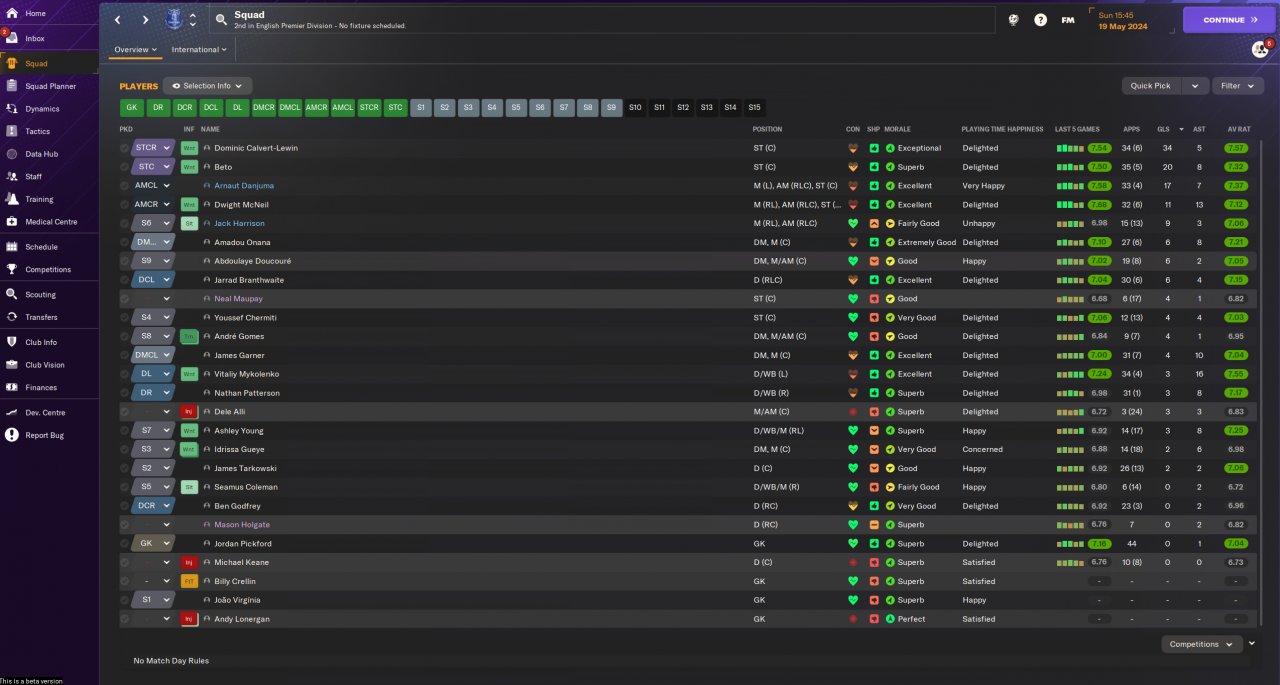This screenshot has width=1280, height=685.
Task: Expand the Selection Info dropdown
Action: click(207, 86)
